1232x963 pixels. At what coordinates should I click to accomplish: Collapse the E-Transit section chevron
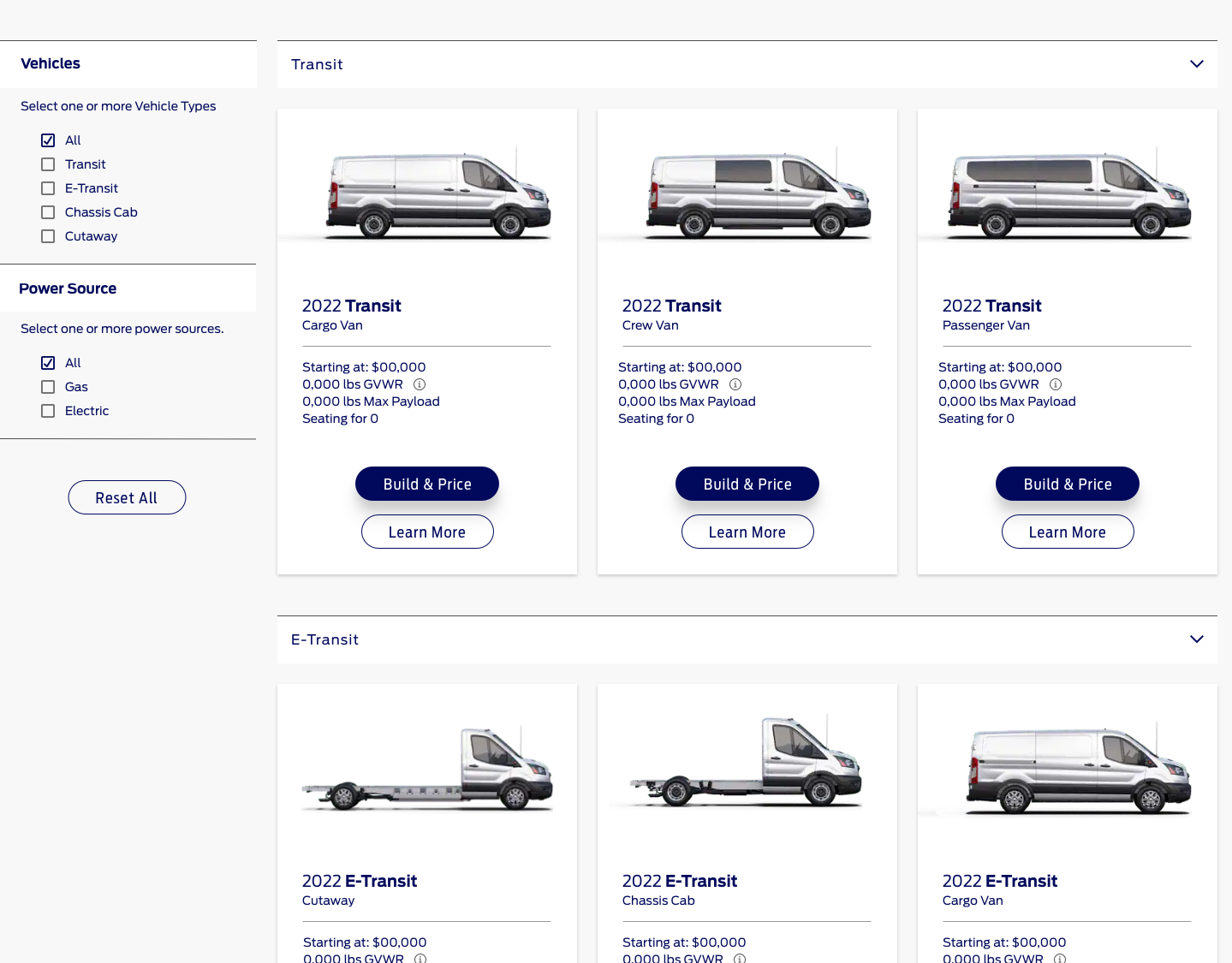point(1197,639)
